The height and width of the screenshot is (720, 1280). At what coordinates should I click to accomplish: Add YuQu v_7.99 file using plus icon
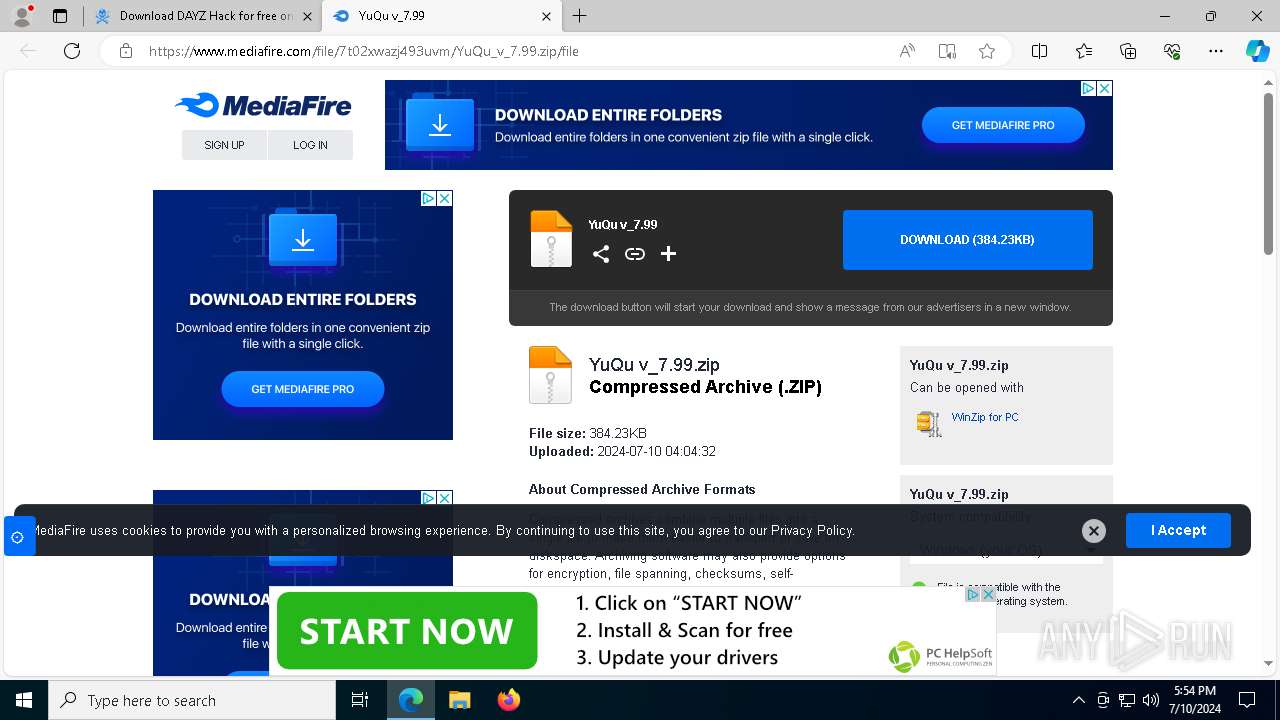tap(668, 254)
